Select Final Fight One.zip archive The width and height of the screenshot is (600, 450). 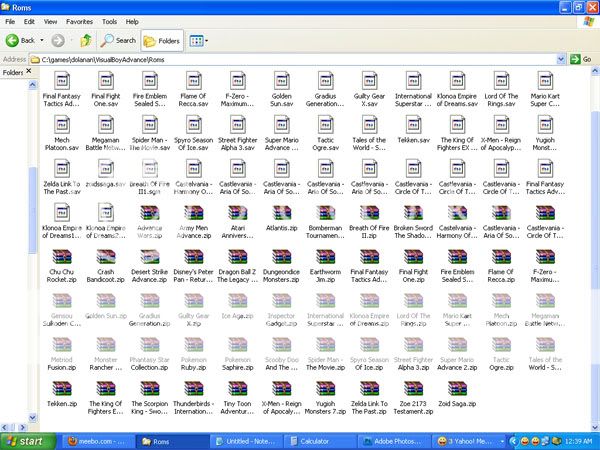413,265
